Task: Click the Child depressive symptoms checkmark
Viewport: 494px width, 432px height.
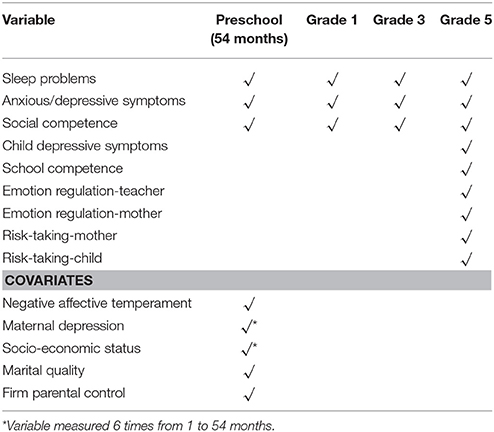Action: pos(466,147)
